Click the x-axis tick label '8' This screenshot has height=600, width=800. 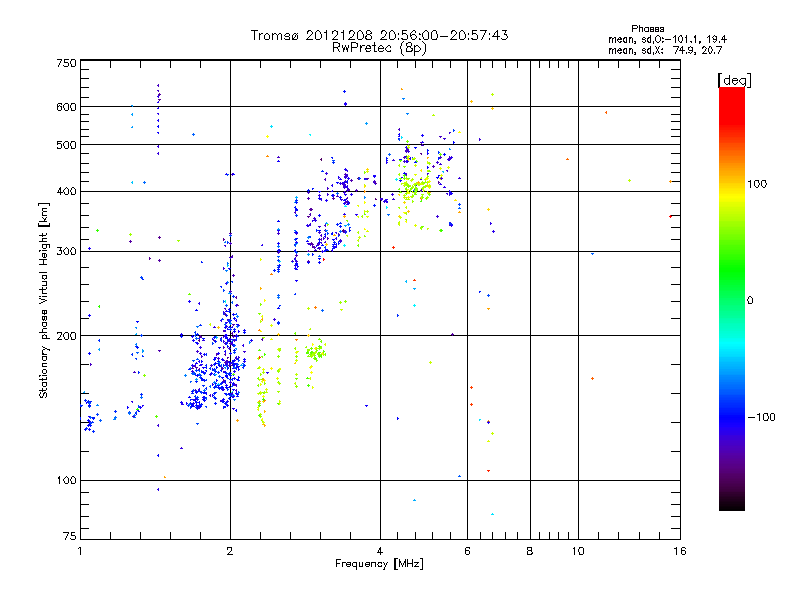pos(530,551)
